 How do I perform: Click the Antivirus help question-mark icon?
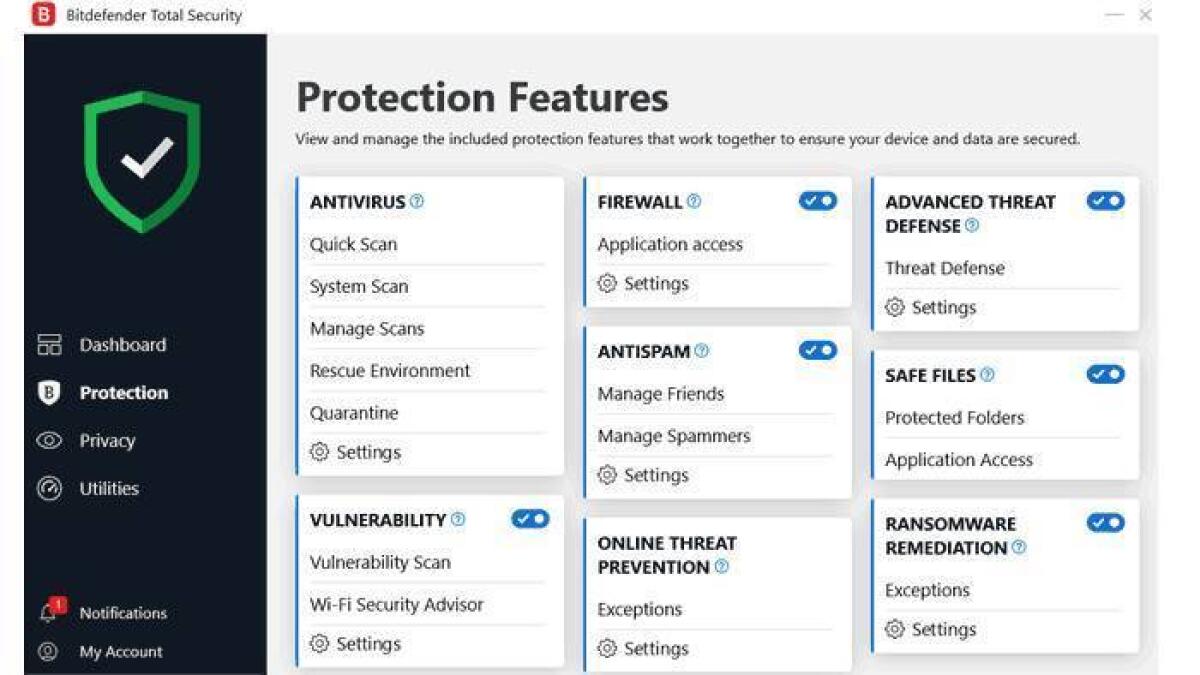pos(414,200)
